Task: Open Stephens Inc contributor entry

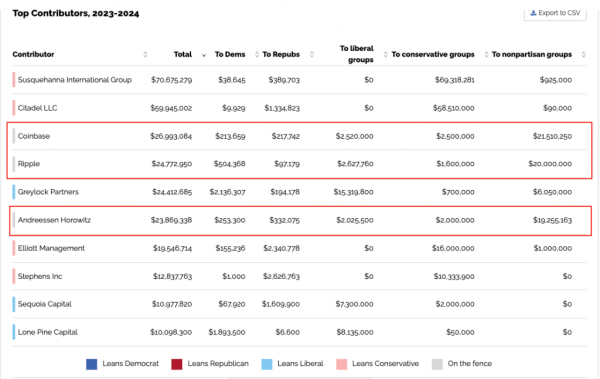Action: click(x=40, y=276)
